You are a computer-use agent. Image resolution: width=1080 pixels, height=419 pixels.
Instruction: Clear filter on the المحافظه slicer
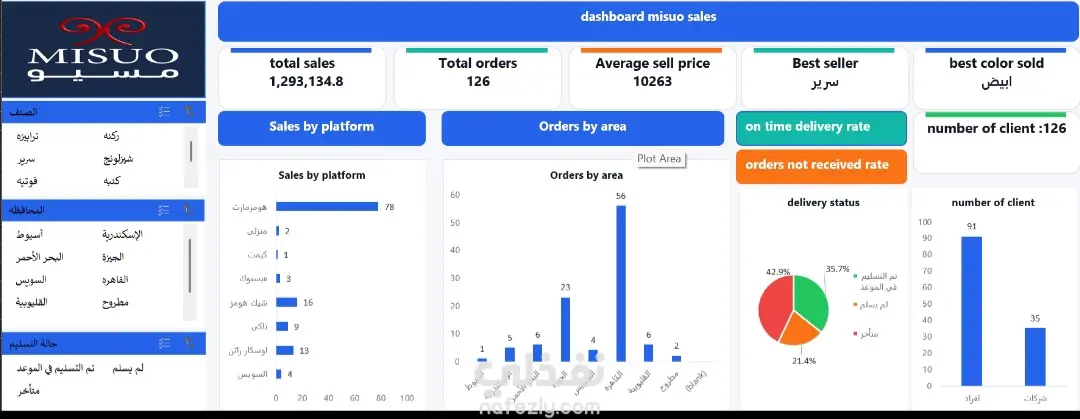click(x=189, y=210)
